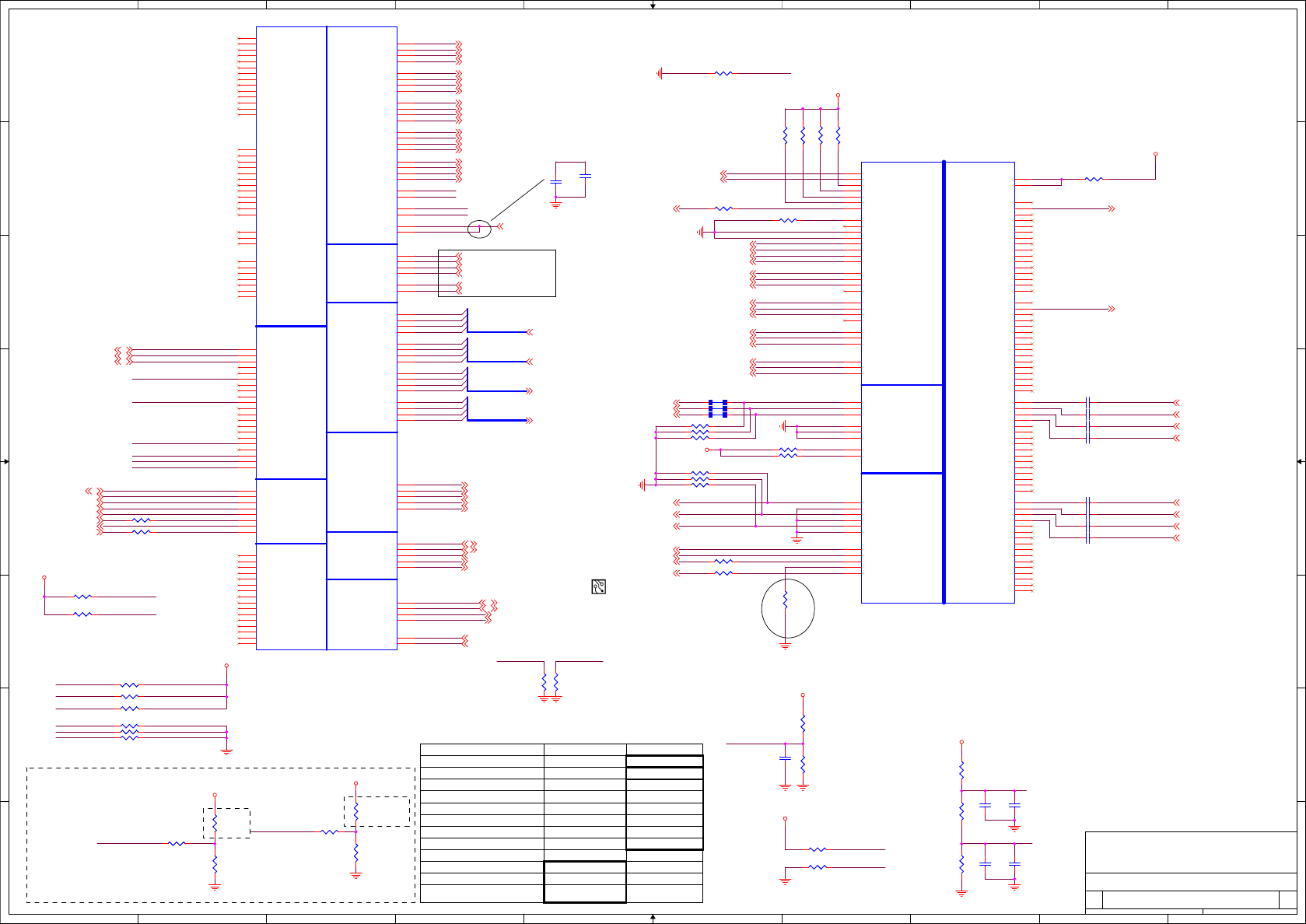Click the power port at the left sheet edge
Image resolution: width=1306 pixels, height=924 pixels.
(x=44, y=577)
